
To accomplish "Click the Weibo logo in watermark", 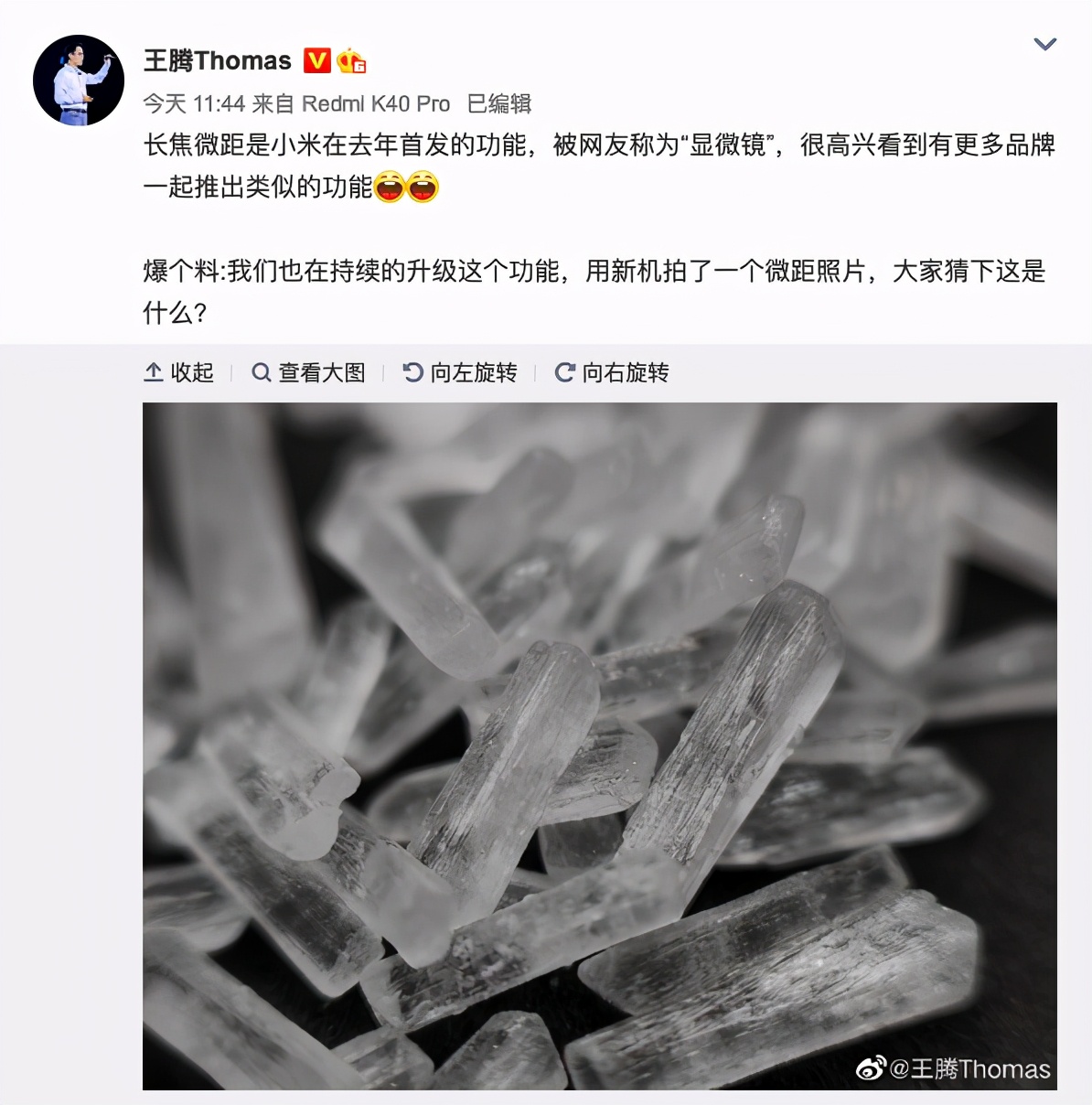I will [x=871, y=1067].
